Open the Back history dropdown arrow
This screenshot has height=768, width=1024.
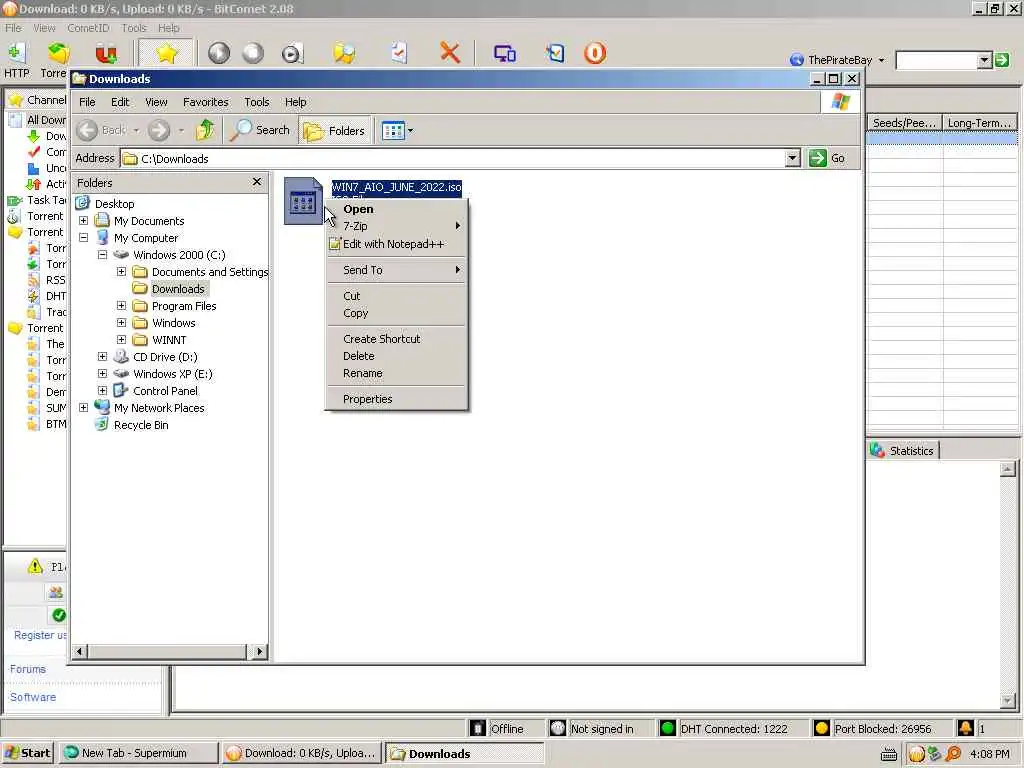click(136, 131)
